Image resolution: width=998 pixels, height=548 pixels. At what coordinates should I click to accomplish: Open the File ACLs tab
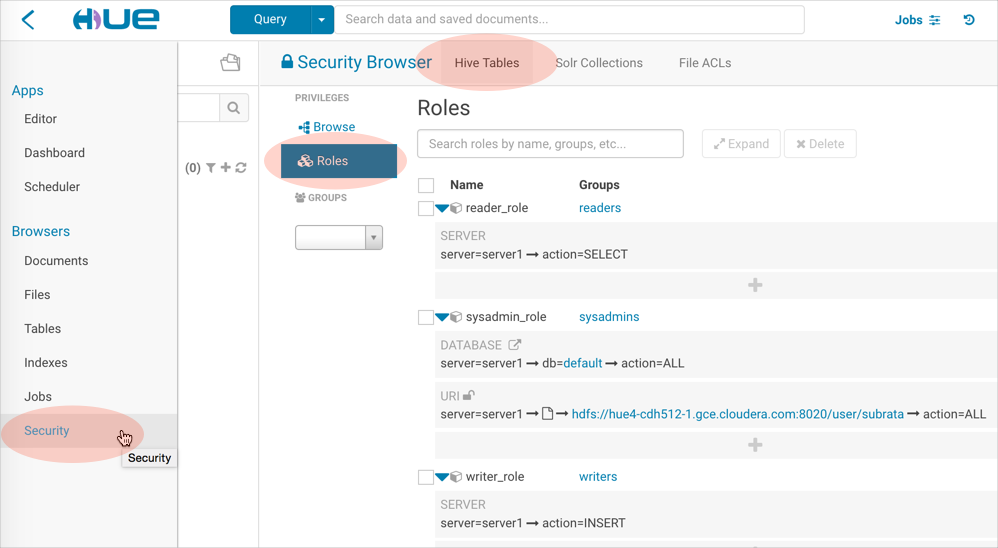pyautogui.click(x=705, y=63)
